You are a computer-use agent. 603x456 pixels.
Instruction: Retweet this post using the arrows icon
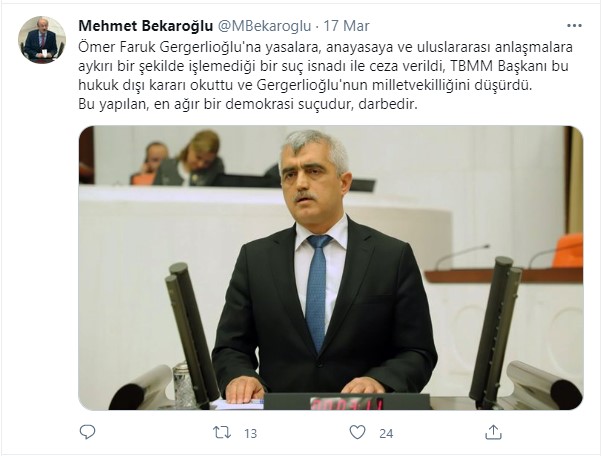[x=222, y=433]
